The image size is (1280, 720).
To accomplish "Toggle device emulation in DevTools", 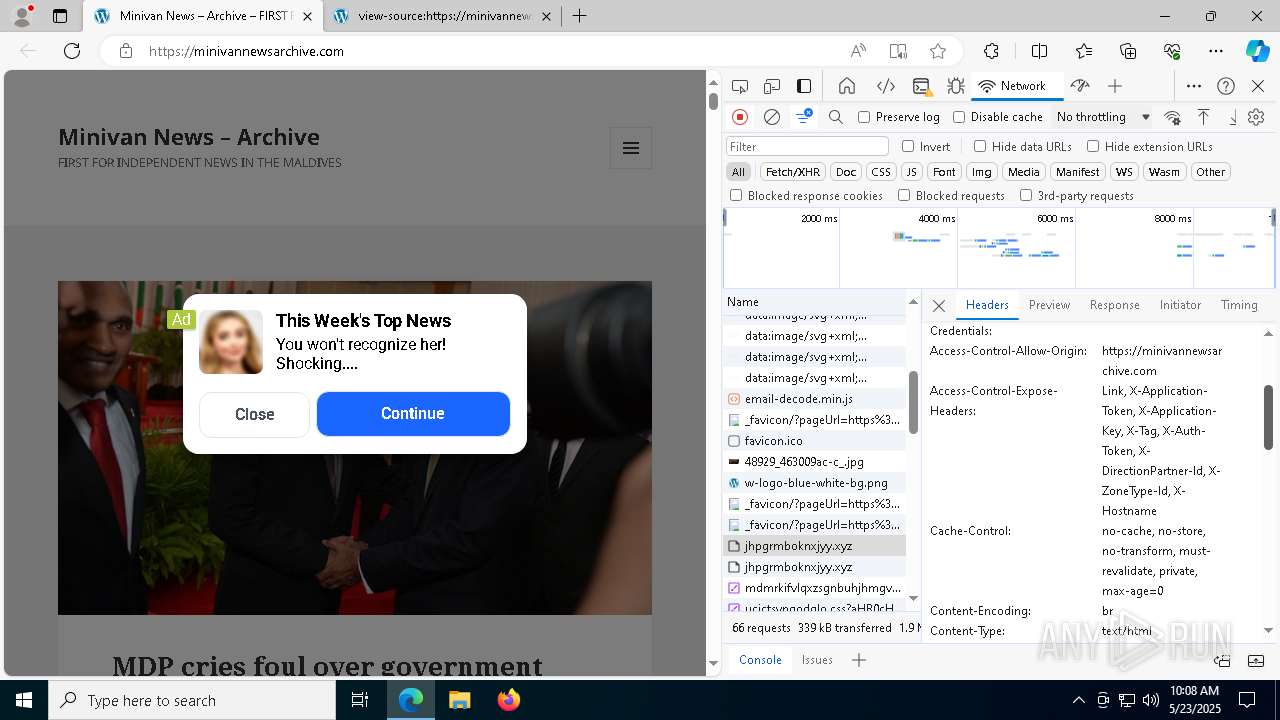I will [x=772, y=86].
